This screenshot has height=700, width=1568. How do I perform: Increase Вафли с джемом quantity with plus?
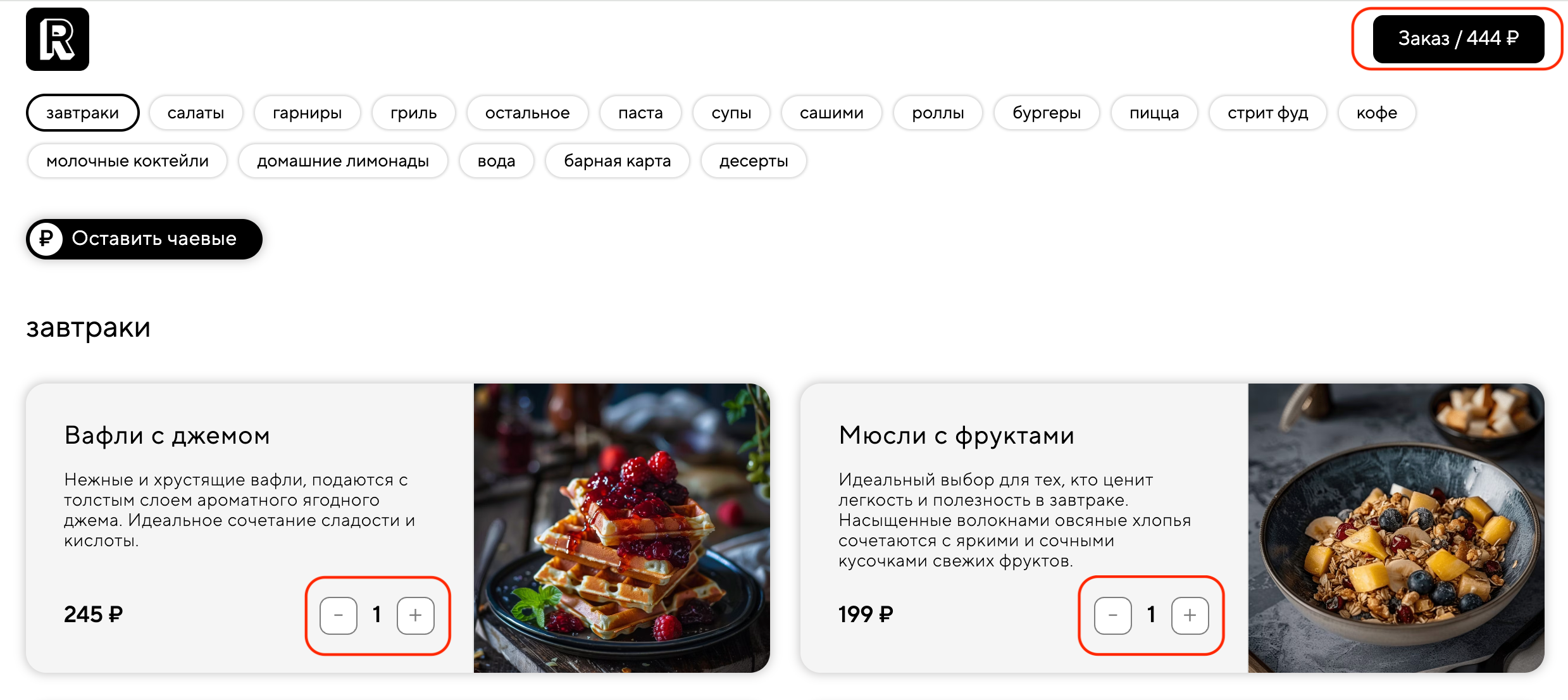[x=416, y=615]
